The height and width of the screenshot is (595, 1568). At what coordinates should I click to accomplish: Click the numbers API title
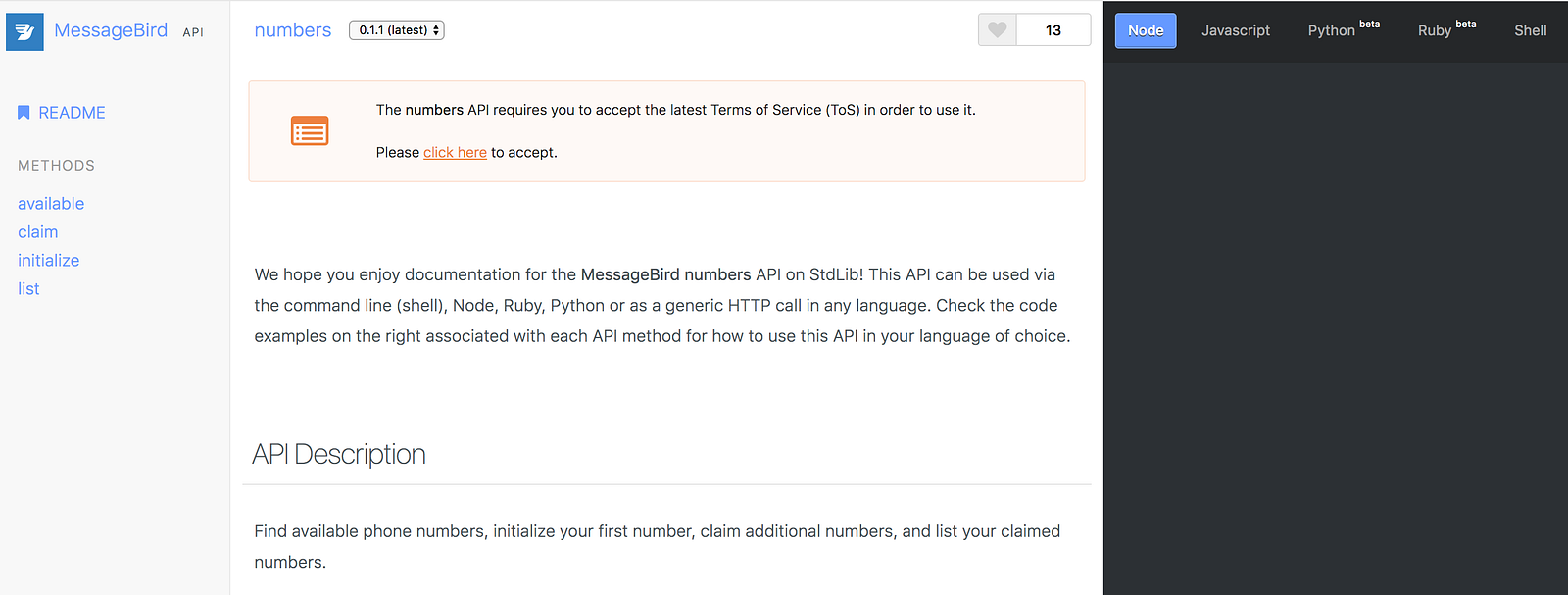point(293,30)
